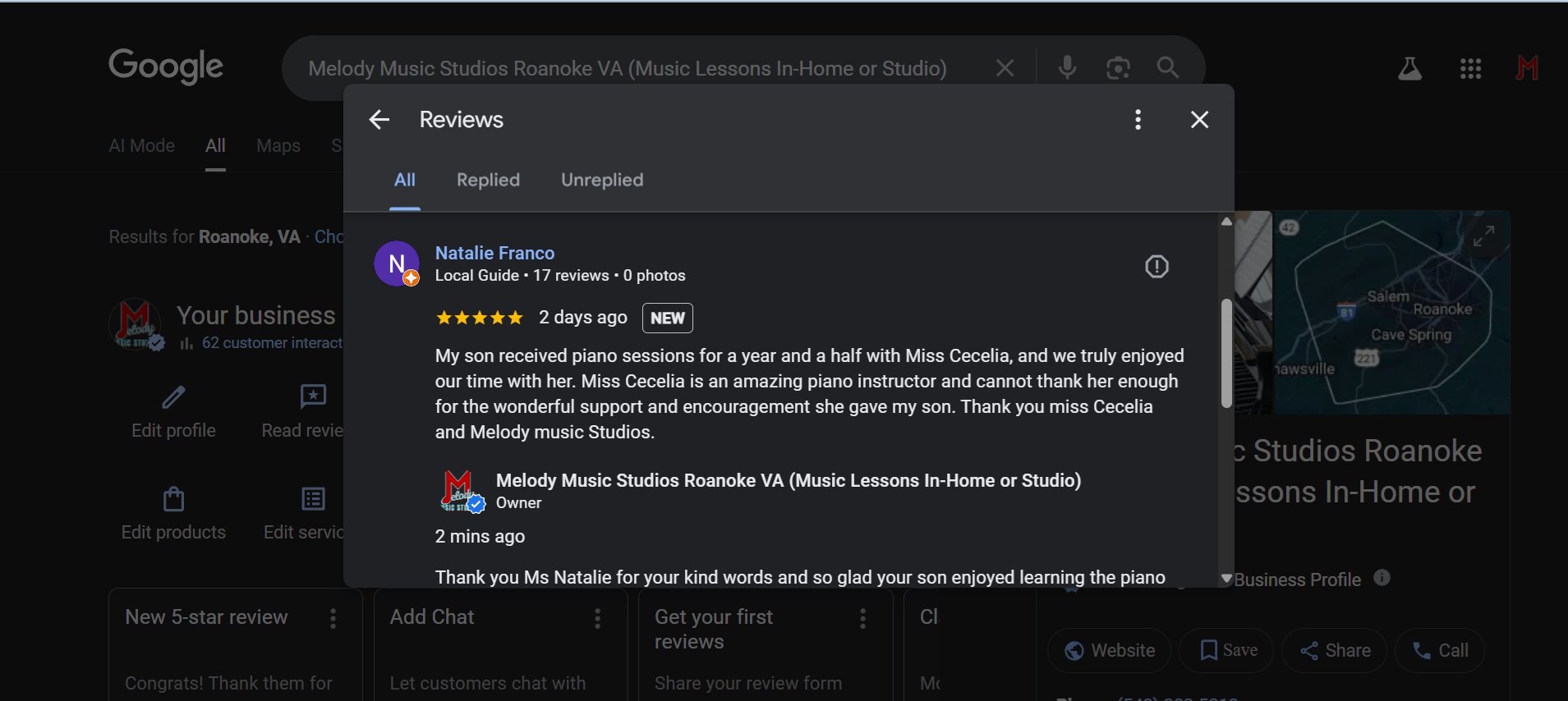
Task: Open Edit products bag action
Action: tap(173, 514)
